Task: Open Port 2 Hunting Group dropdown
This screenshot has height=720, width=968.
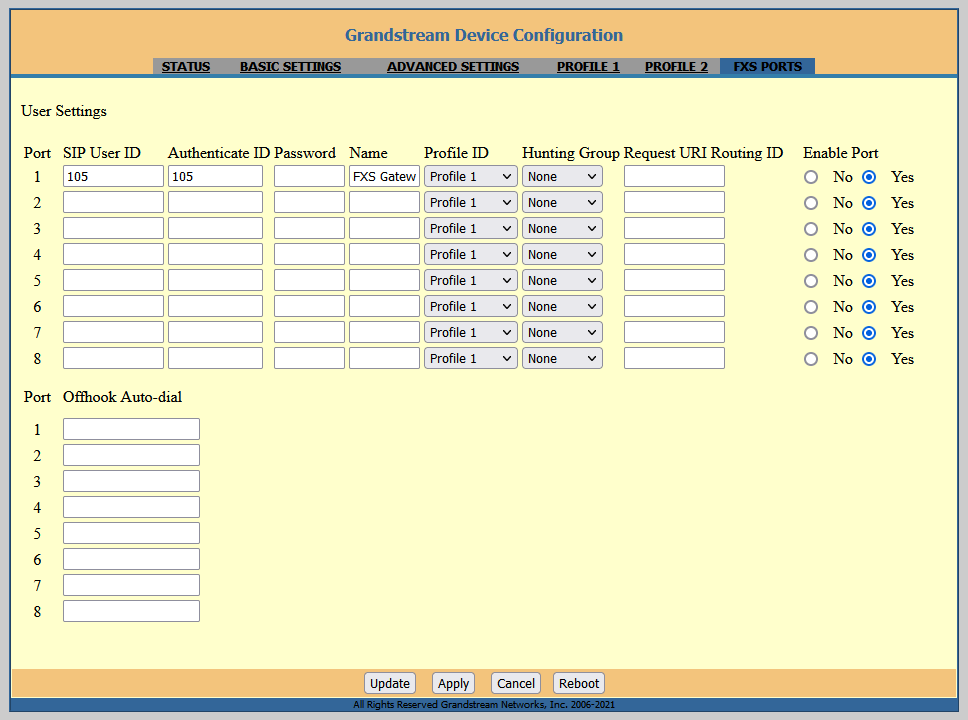Action: click(x=562, y=203)
